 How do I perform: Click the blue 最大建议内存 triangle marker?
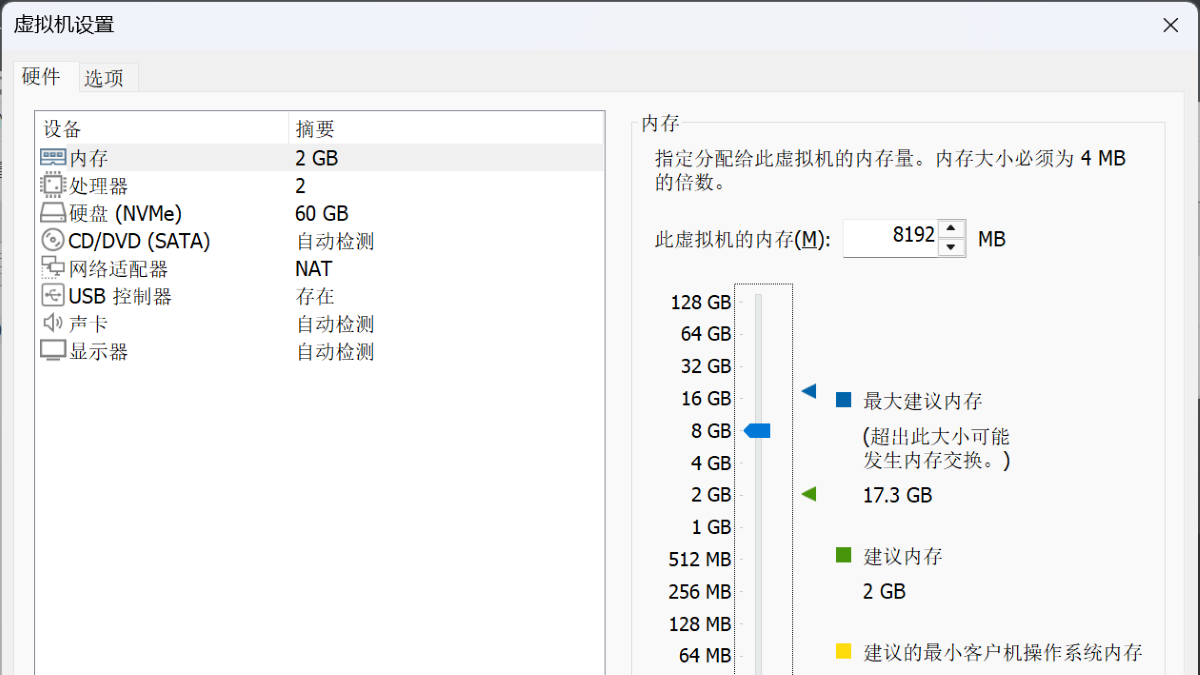click(809, 391)
